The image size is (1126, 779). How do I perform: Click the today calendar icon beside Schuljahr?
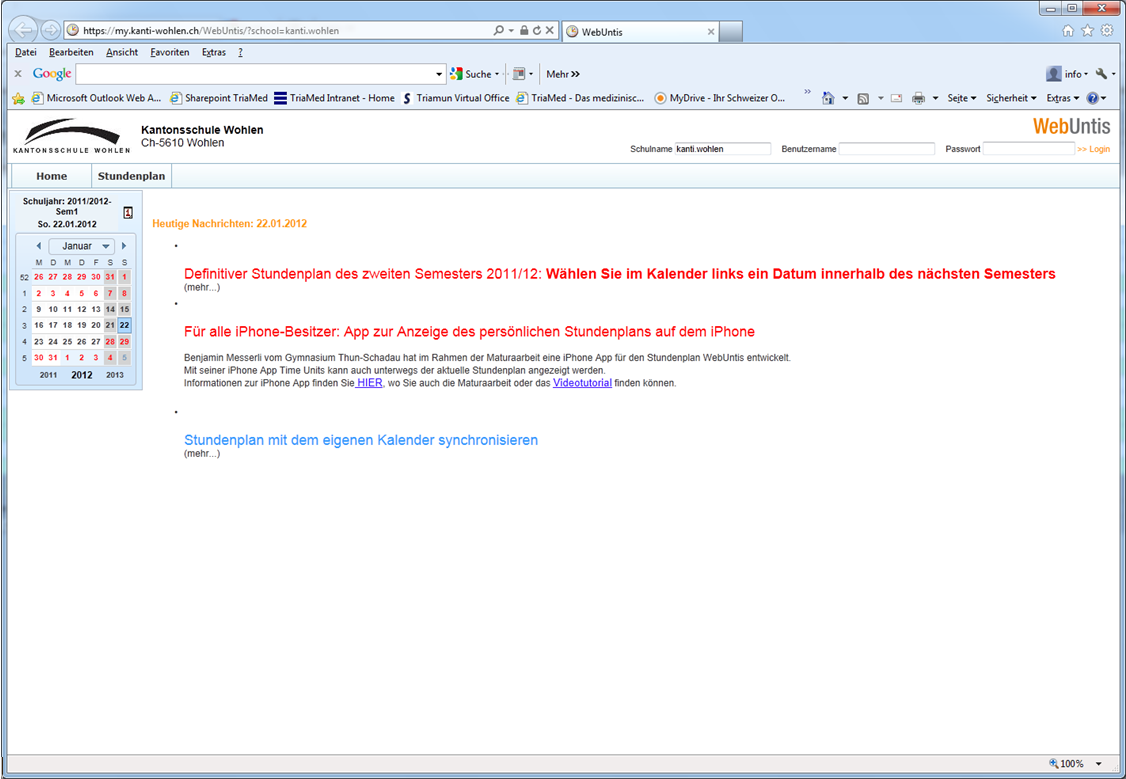point(128,212)
